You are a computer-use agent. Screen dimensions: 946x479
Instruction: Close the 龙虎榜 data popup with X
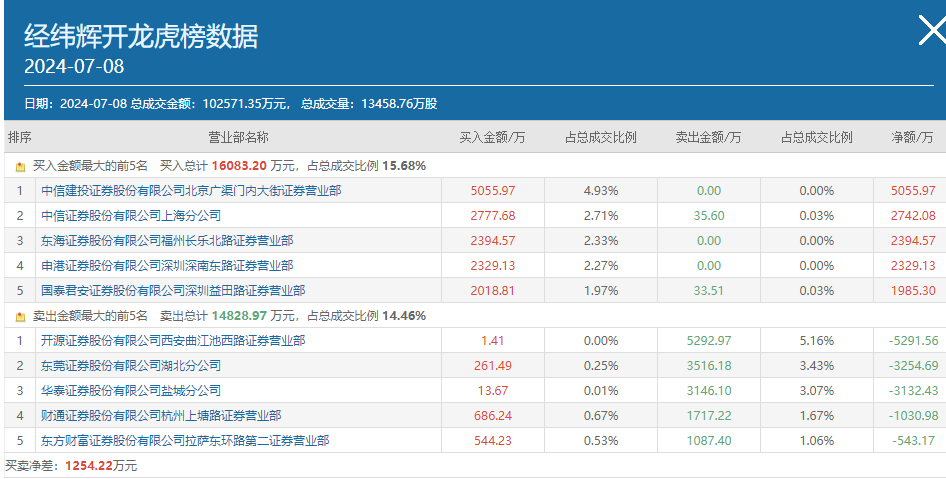pos(932,31)
